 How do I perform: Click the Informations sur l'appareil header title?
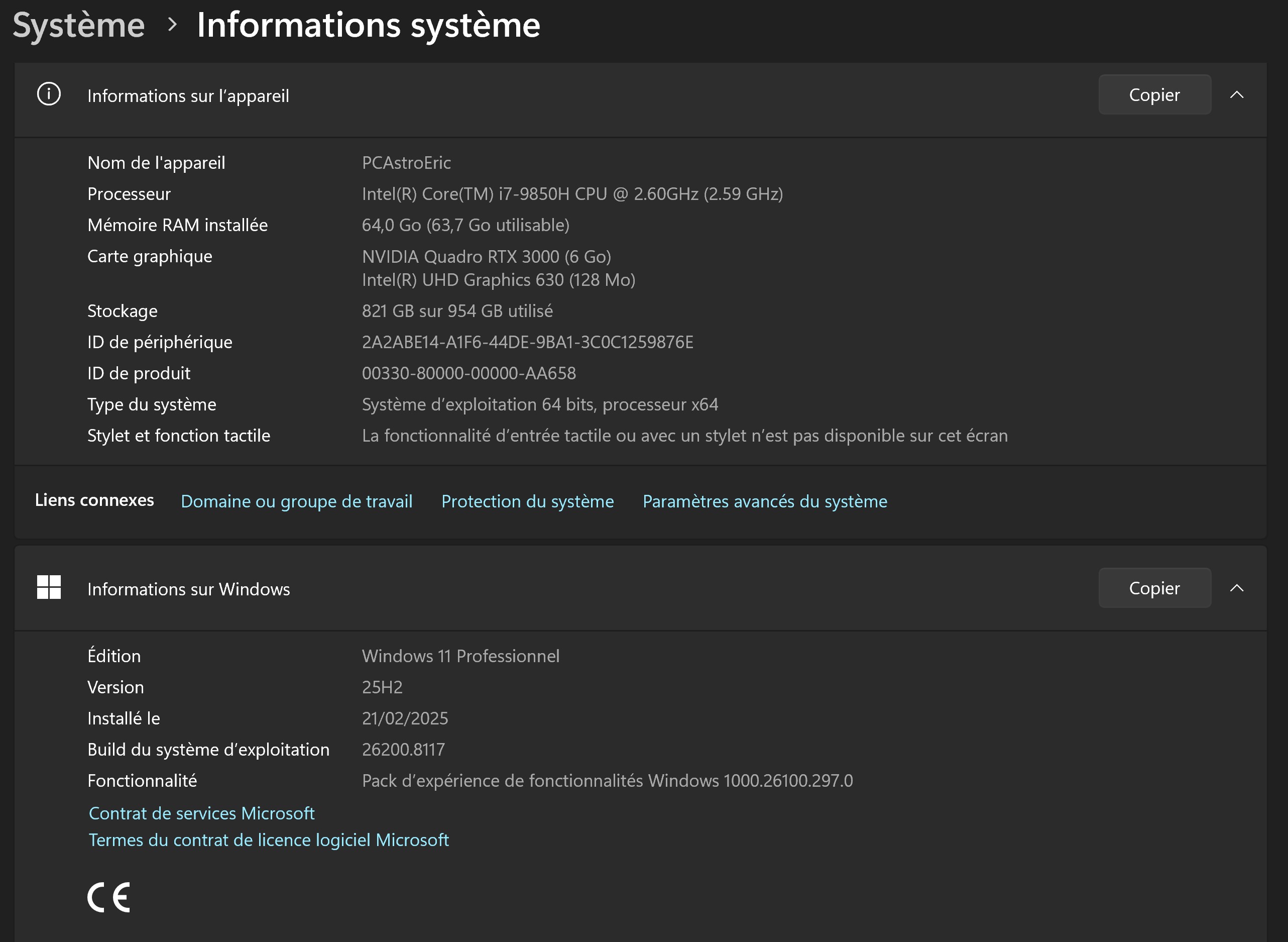tap(188, 96)
